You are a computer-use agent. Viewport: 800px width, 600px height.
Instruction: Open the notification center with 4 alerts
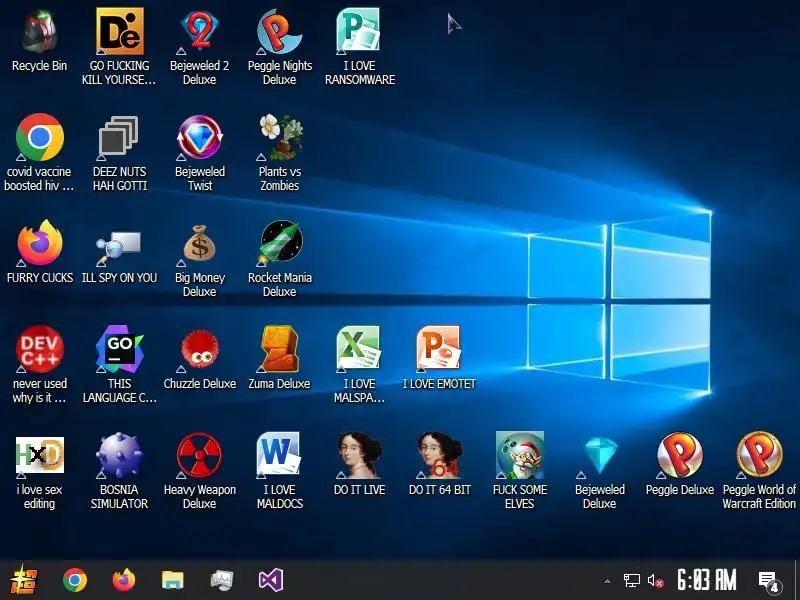tap(769, 582)
